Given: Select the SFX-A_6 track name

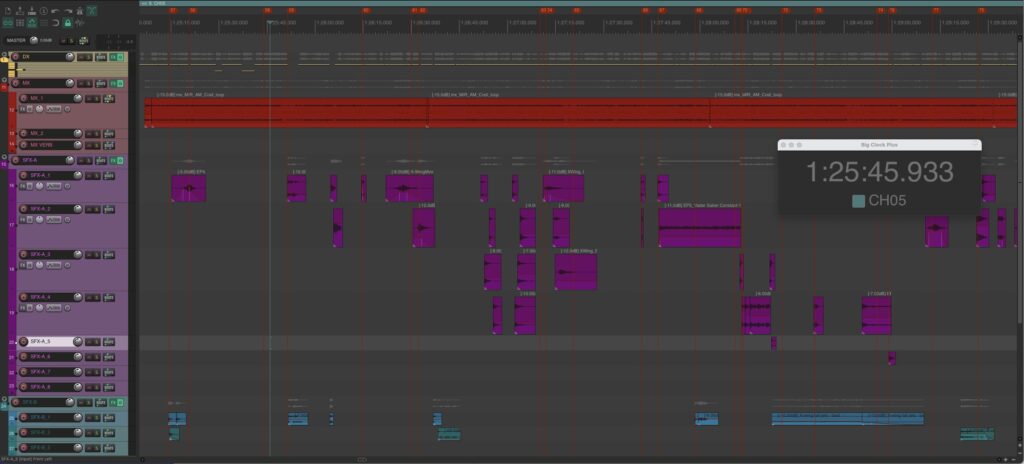Looking at the screenshot, I should (x=41, y=356).
